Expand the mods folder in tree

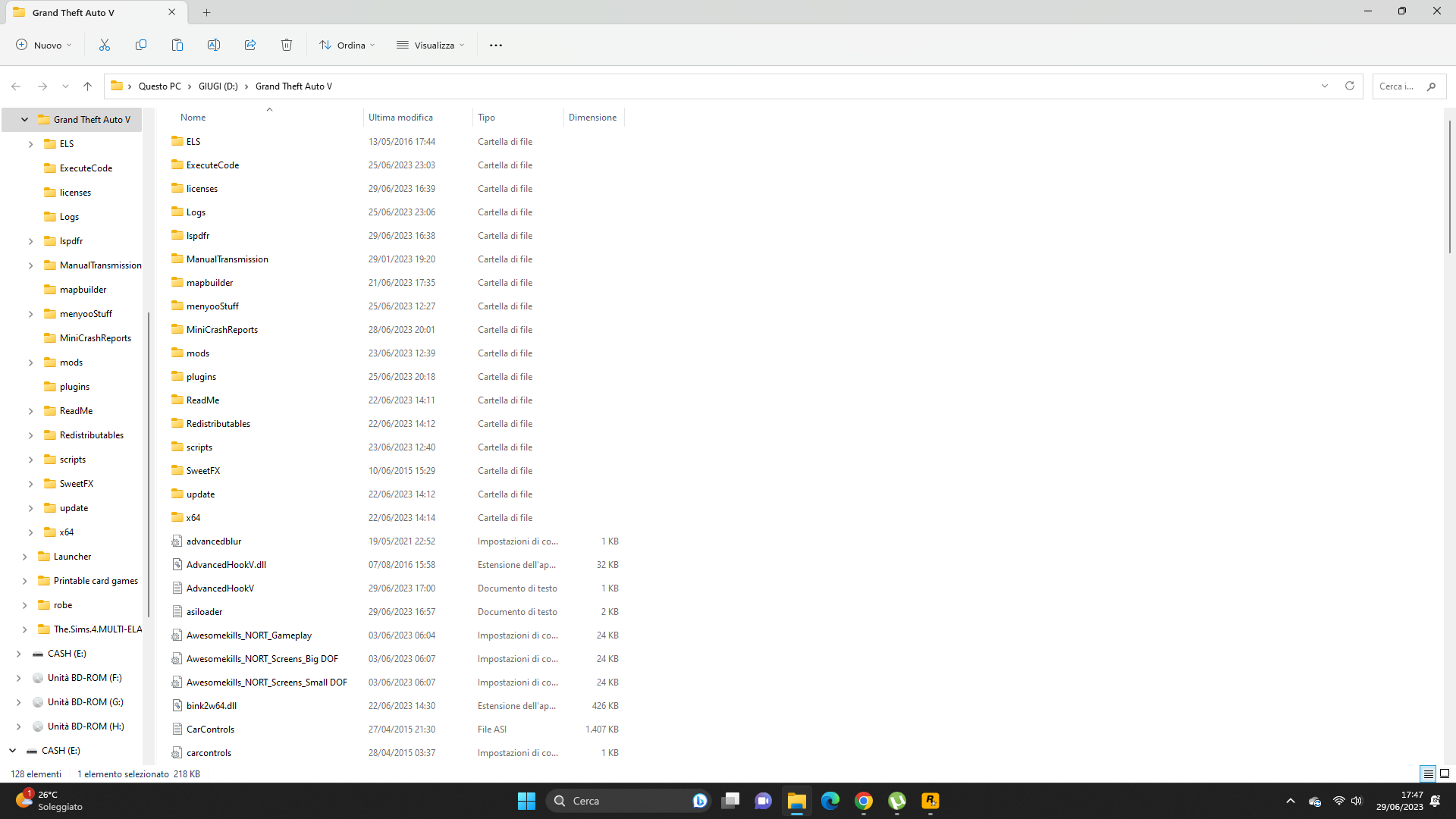30,362
